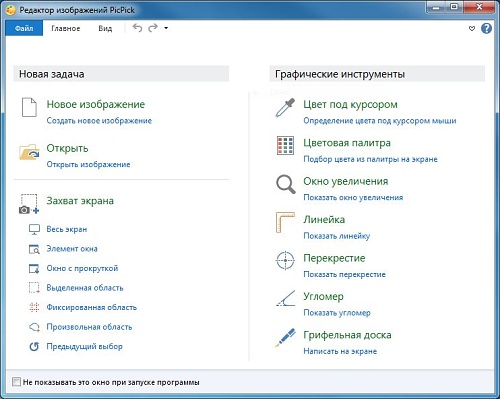The image size is (500, 399).
Task: Click 'Грифельная доска' heading
Action: click(347, 335)
